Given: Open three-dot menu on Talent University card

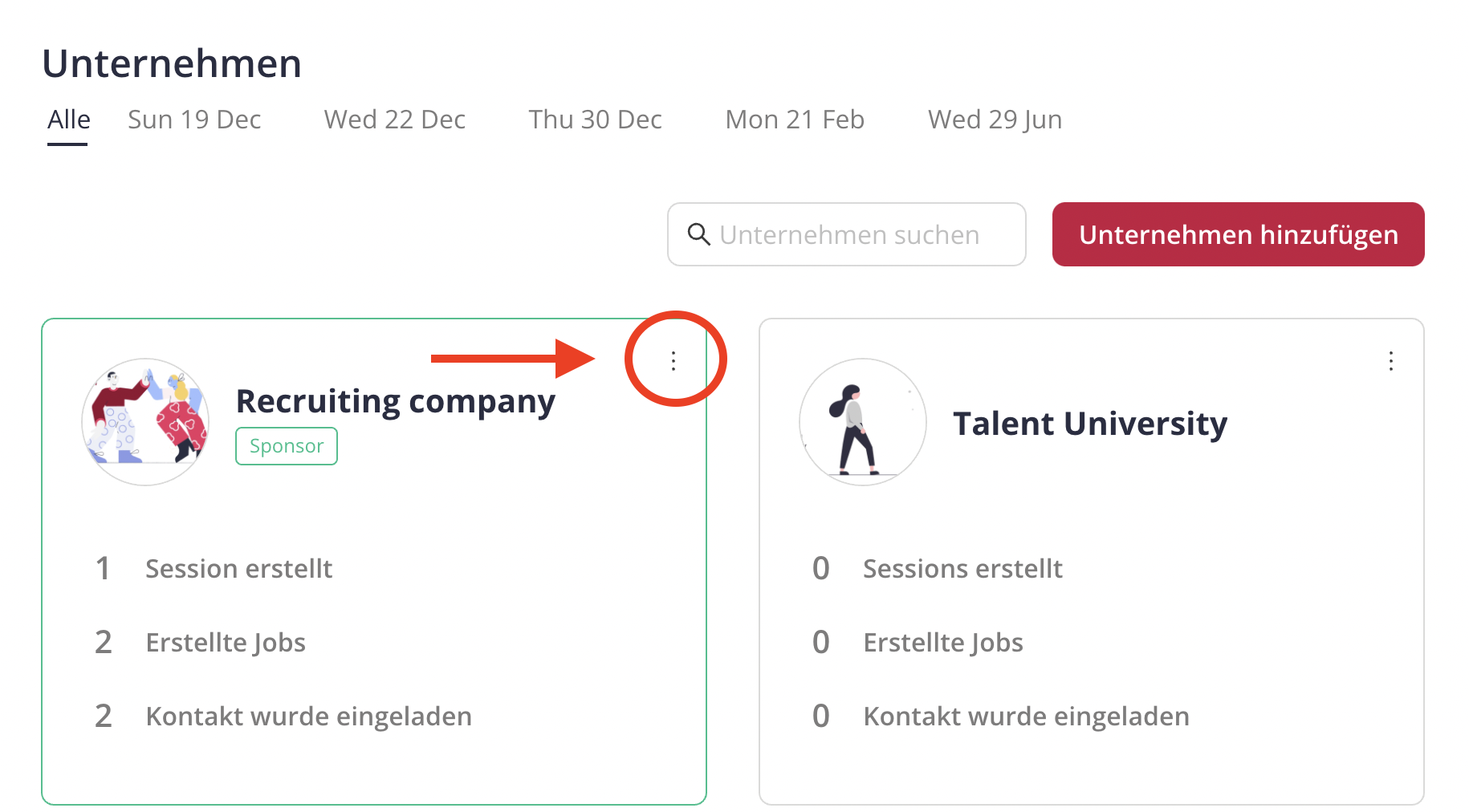Looking at the screenshot, I should [x=1391, y=361].
